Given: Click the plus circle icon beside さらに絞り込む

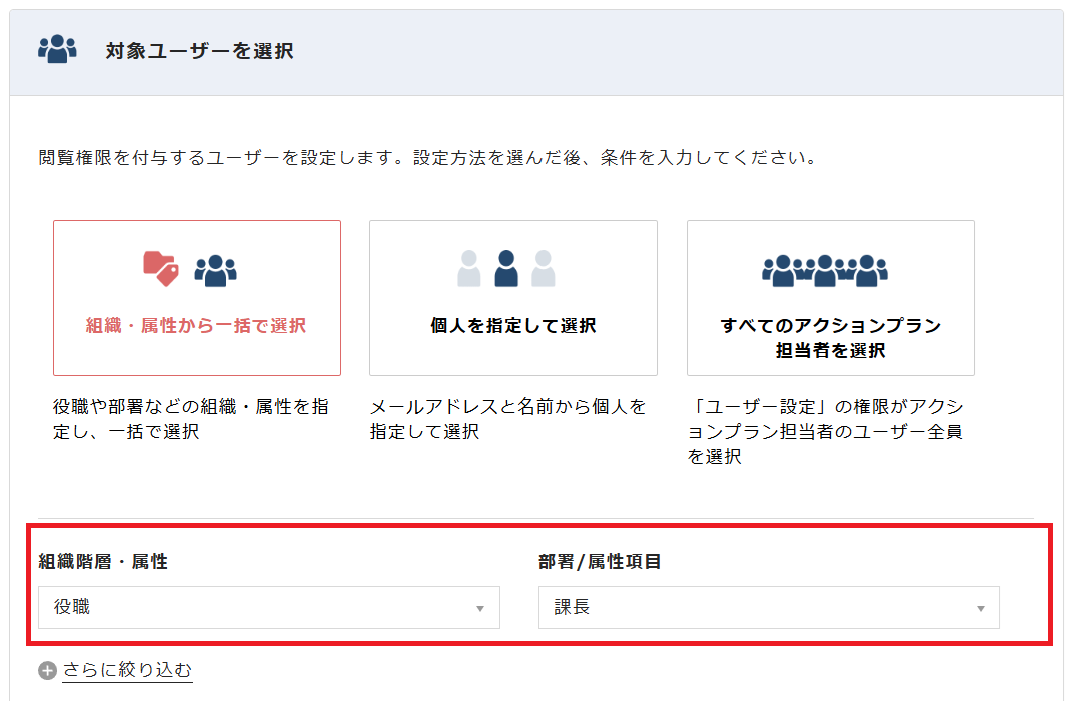Looking at the screenshot, I should point(47,671).
